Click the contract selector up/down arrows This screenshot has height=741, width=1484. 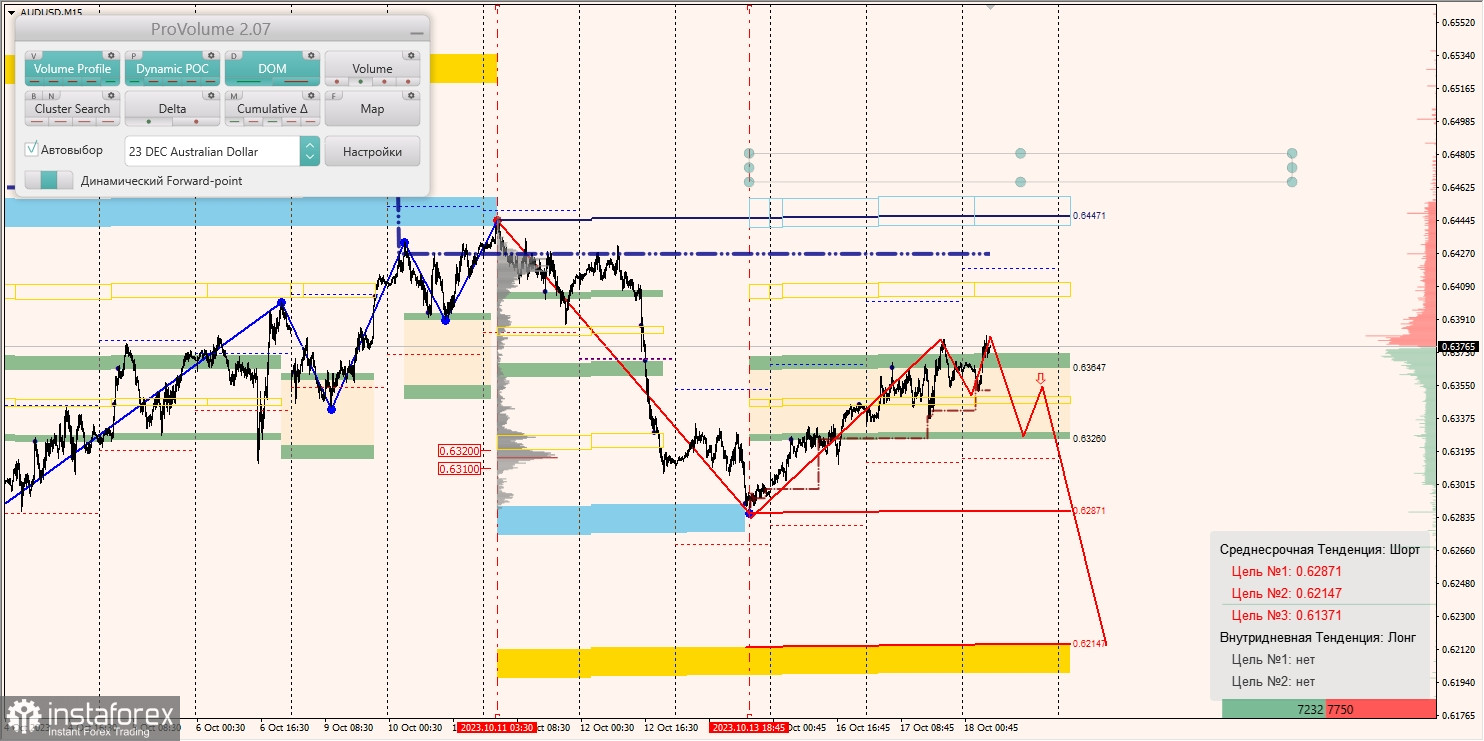pyautogui.click(x=310, y=152)
